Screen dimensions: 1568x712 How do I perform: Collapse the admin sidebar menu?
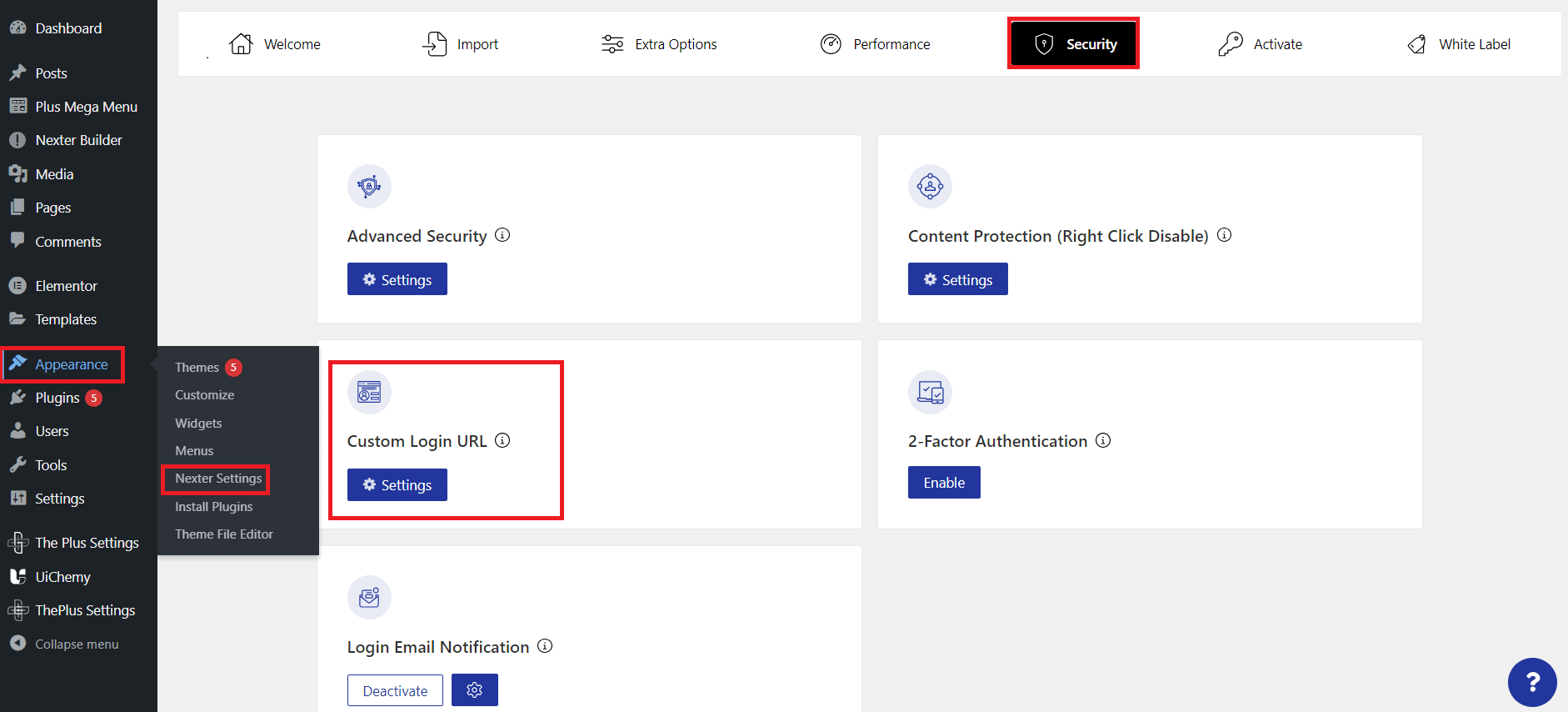pos(77,644)
